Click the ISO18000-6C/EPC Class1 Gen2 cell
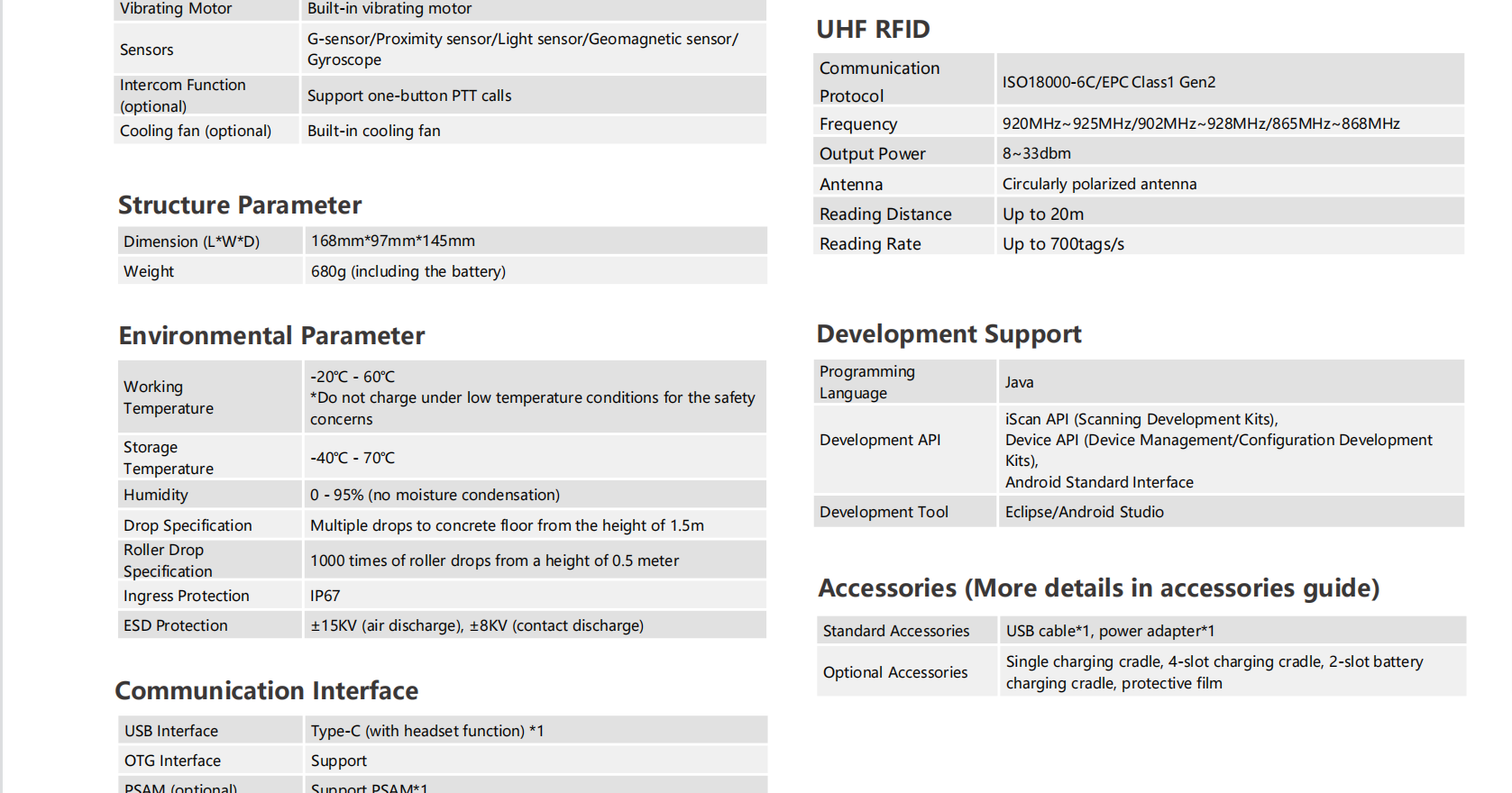Image resolution: width=1512 pixels, height=793 pixels. (x=1109, y=82)
